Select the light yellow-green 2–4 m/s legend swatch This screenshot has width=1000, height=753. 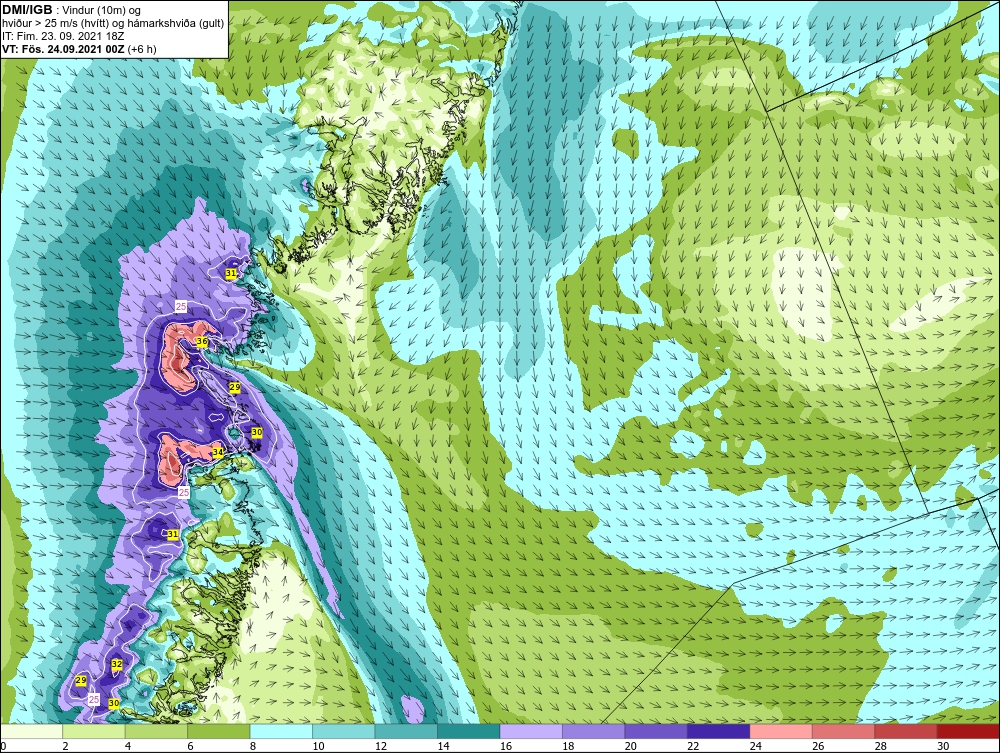click(x=94, y=731)
